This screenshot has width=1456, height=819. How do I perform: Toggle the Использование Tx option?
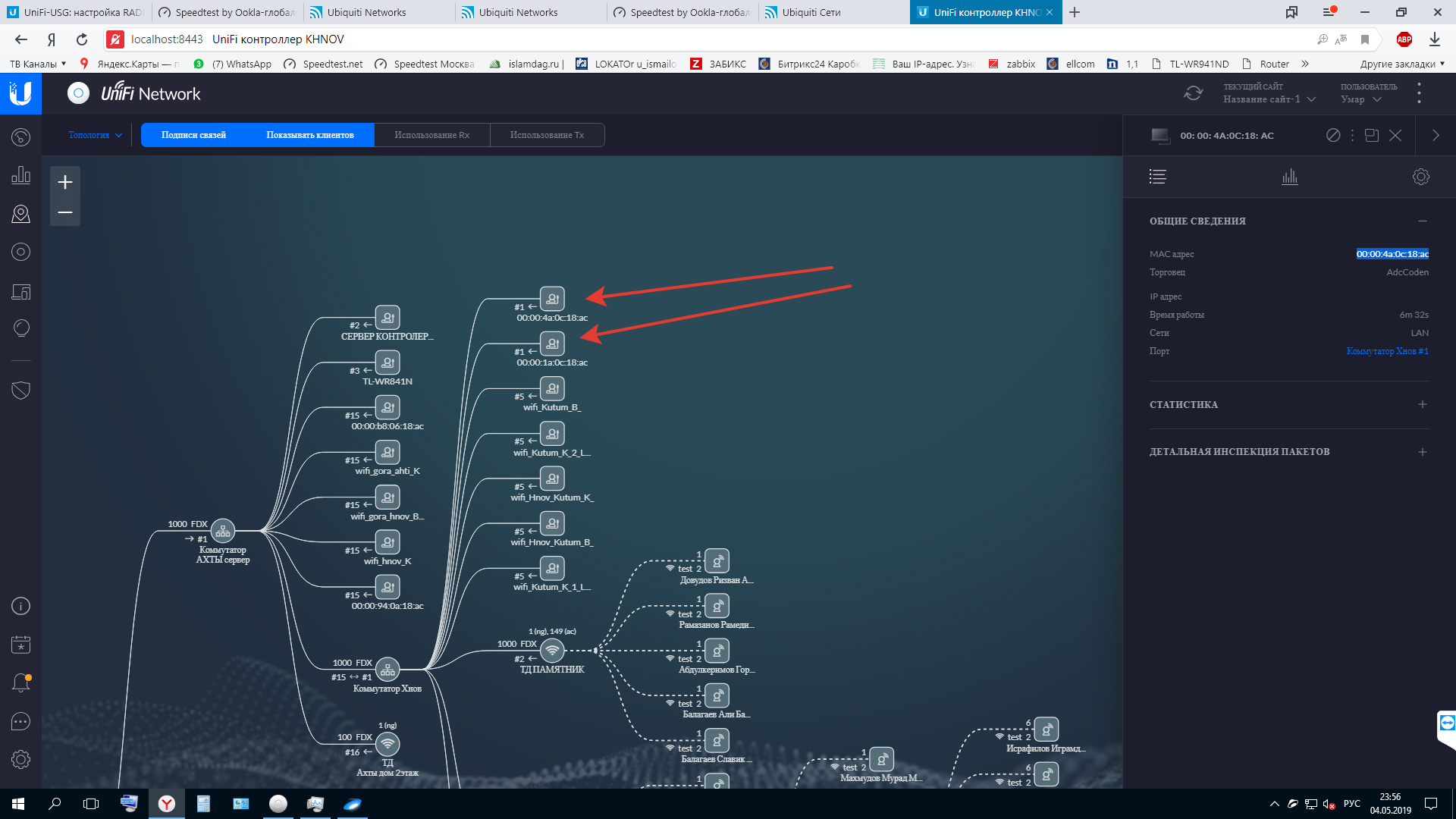coord(547,135)
